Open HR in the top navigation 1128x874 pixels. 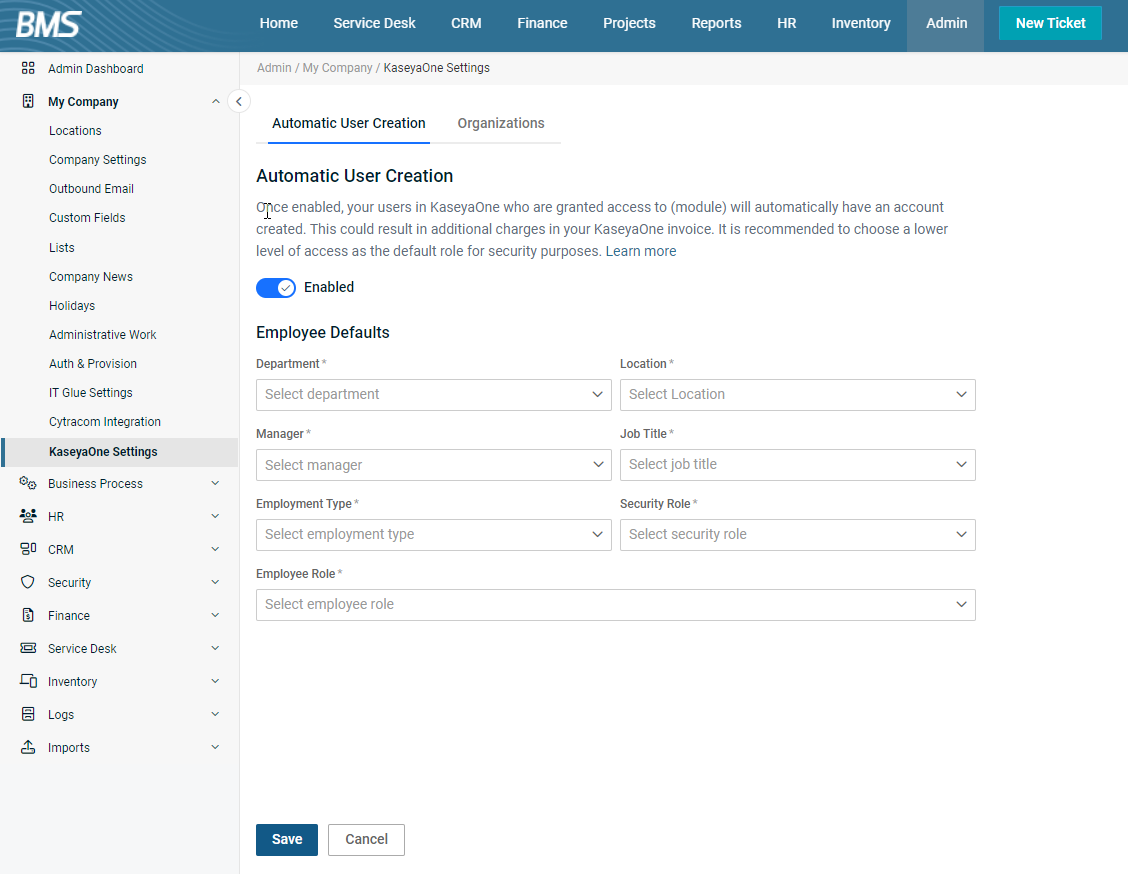(x=787, y=23)
